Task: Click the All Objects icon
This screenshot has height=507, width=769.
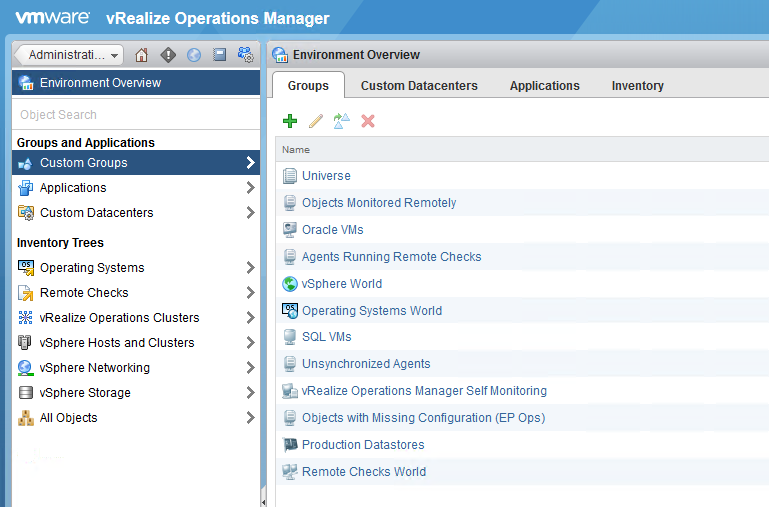Action: pyautogui.click(x=26, y=418)
